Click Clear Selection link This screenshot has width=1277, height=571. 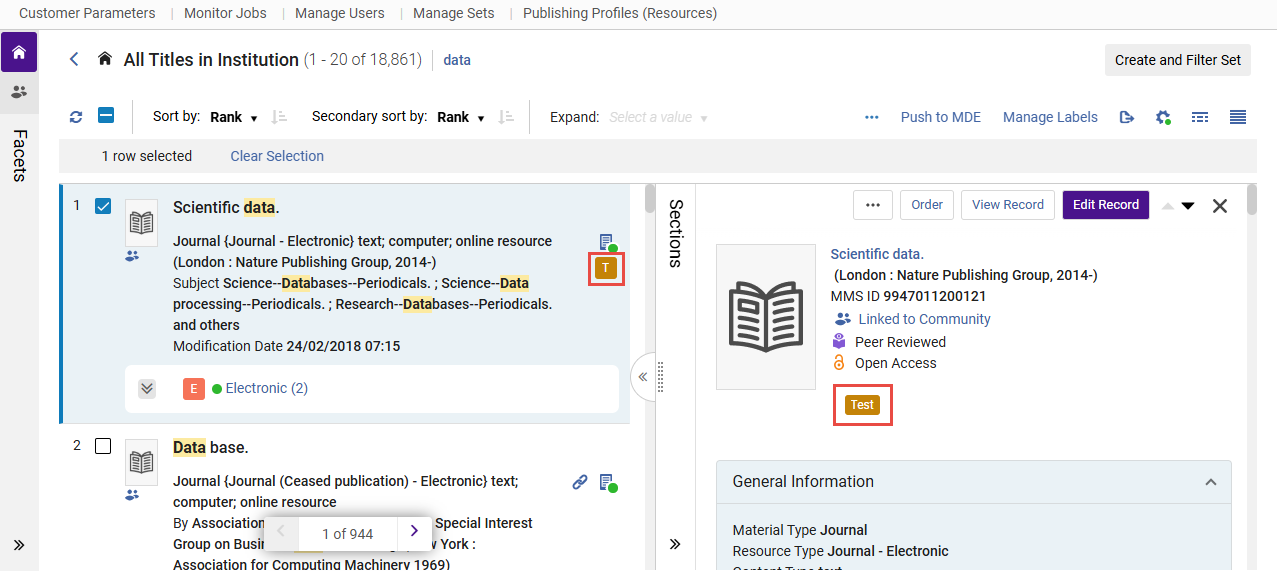coord(277,156)
